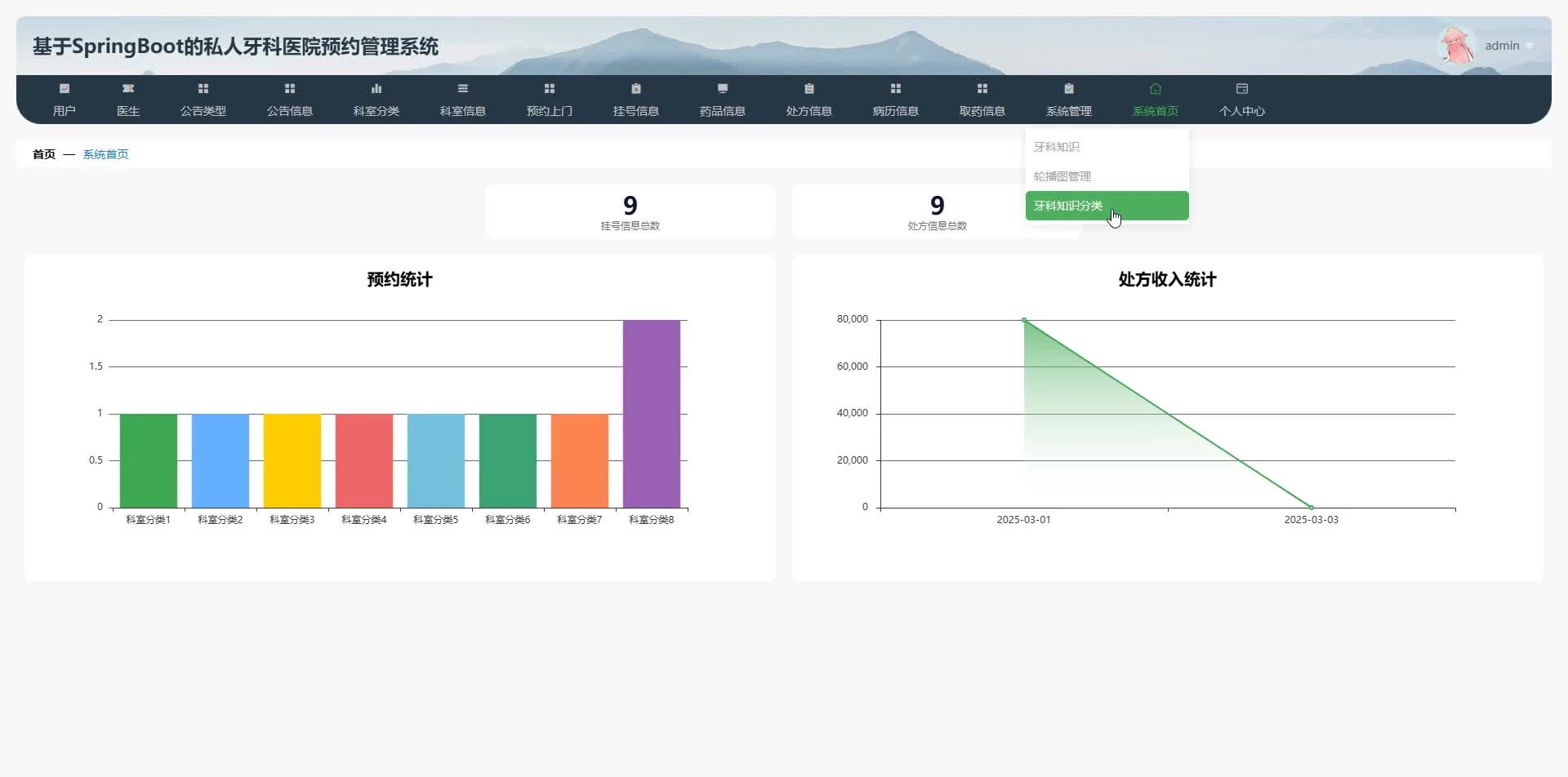Click the 系统首页 breadcrumb link

pyautogui.click(x=105, y=154)
